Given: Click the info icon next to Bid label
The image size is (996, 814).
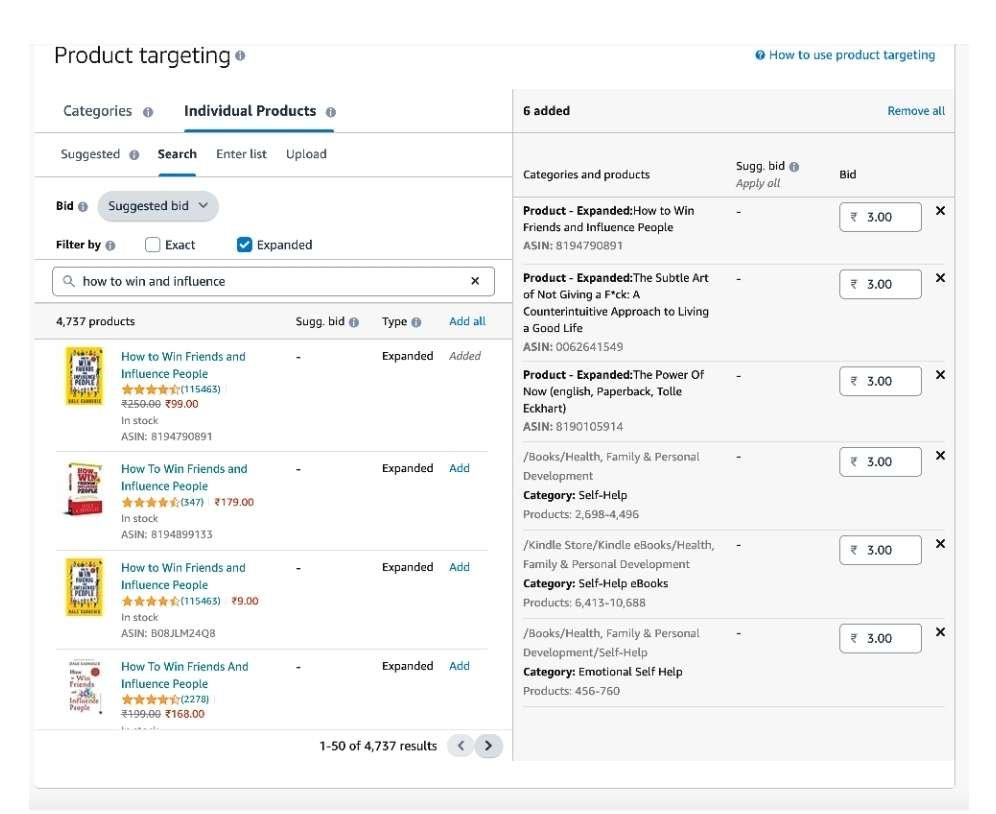Looking at the screenshot, I should coord(83,207).
